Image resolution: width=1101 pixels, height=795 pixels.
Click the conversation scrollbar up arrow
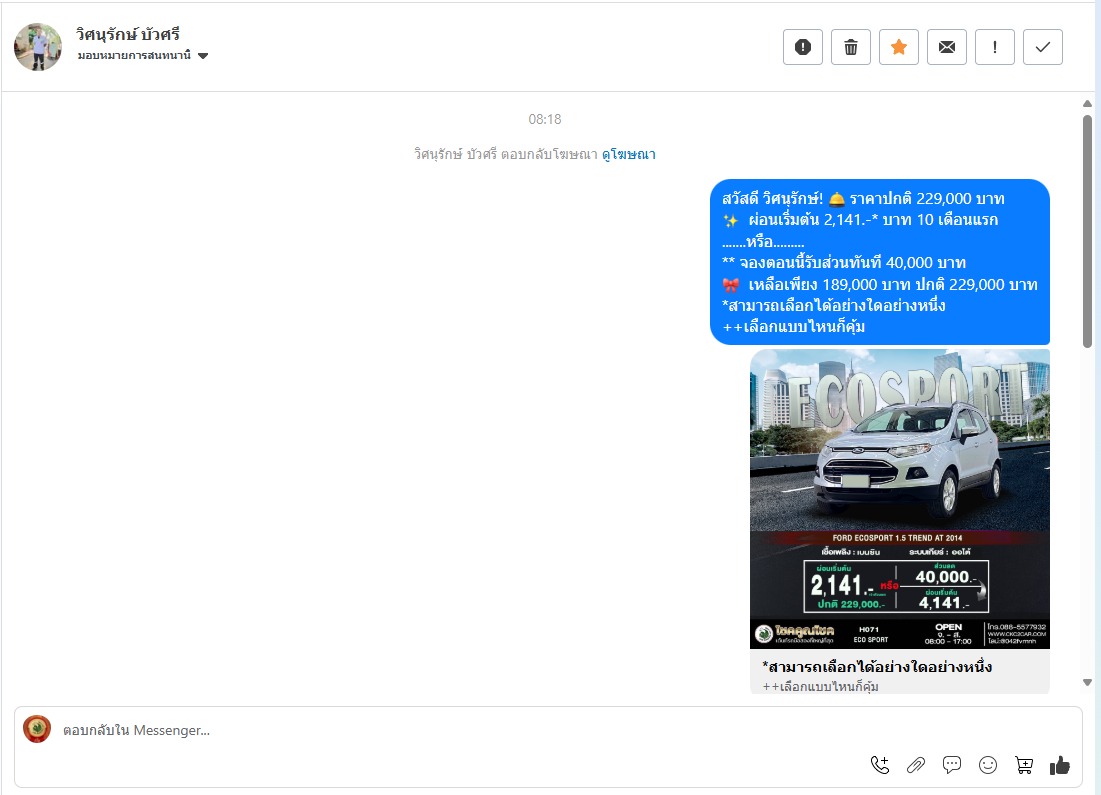1087,104
